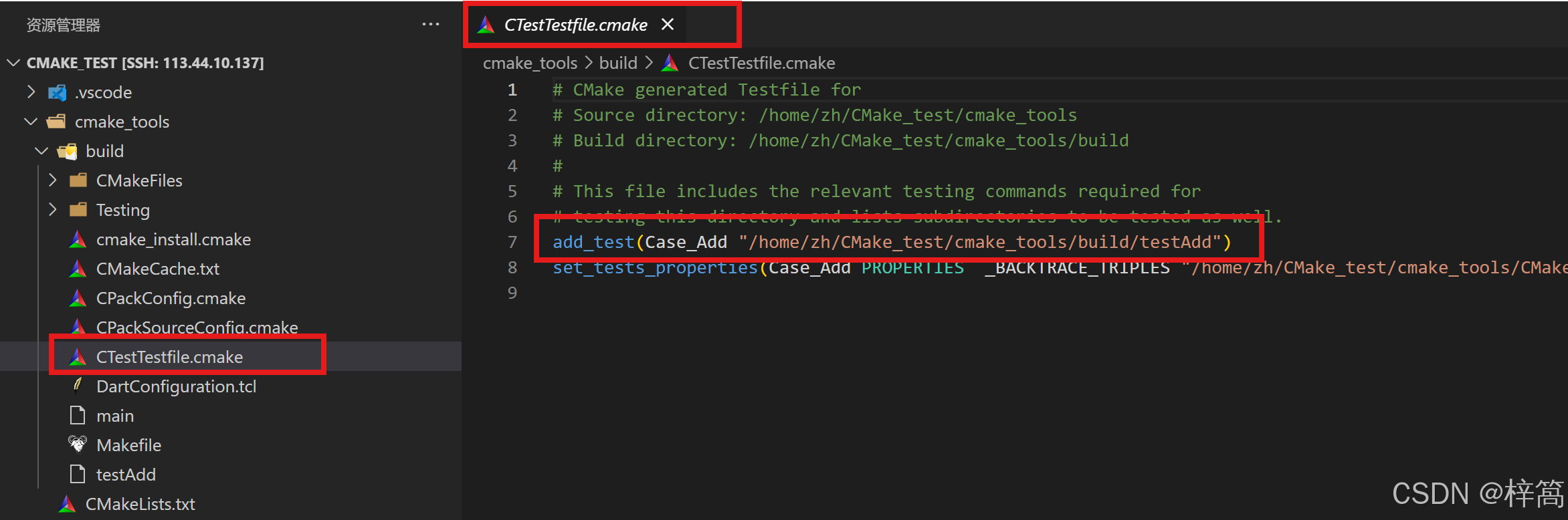
Task: Expand the .vscode folder chevron
Action: coord(31,92)
